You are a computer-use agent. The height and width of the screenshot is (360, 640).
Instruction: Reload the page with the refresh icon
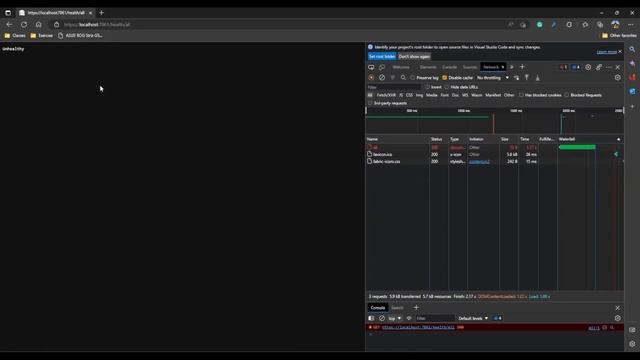click(x=24, y=24)
